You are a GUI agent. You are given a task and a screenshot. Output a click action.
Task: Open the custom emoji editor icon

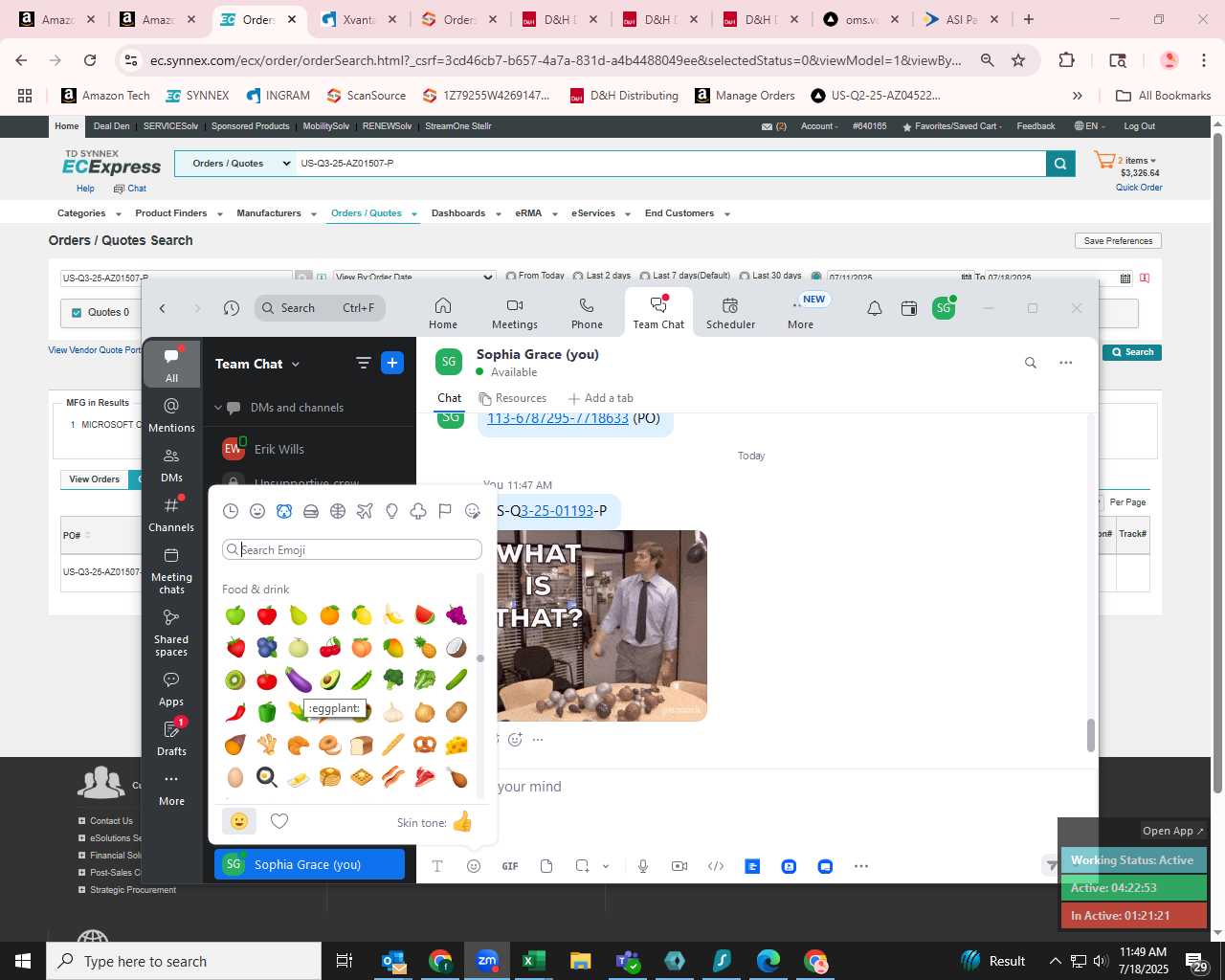click(x=473, y=511)
